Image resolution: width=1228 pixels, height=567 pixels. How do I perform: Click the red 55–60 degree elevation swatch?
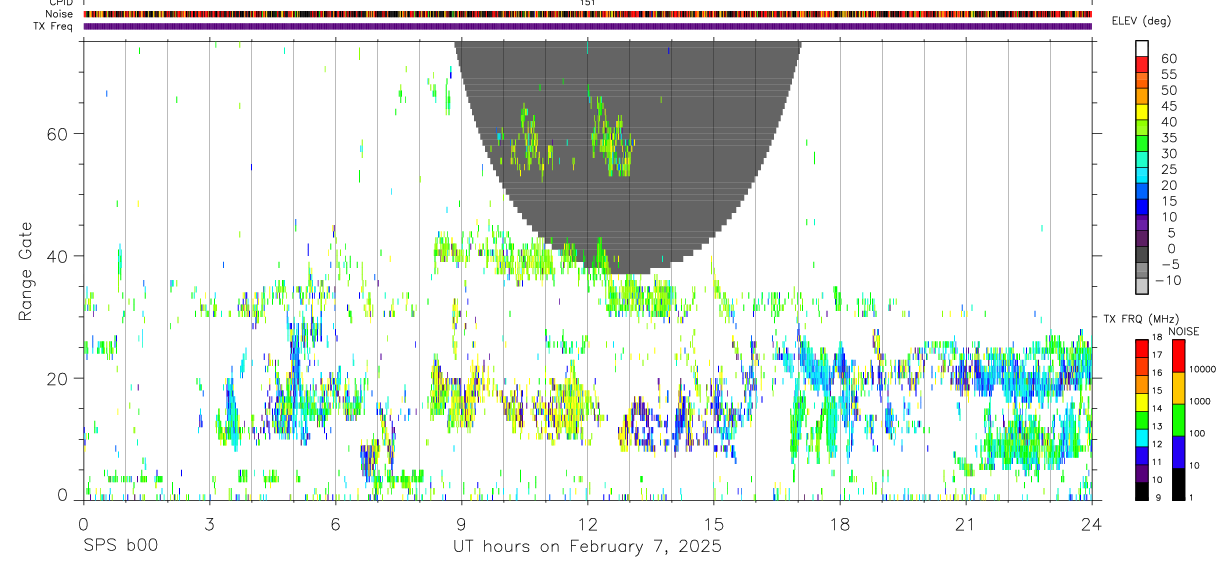(1142, 65)
